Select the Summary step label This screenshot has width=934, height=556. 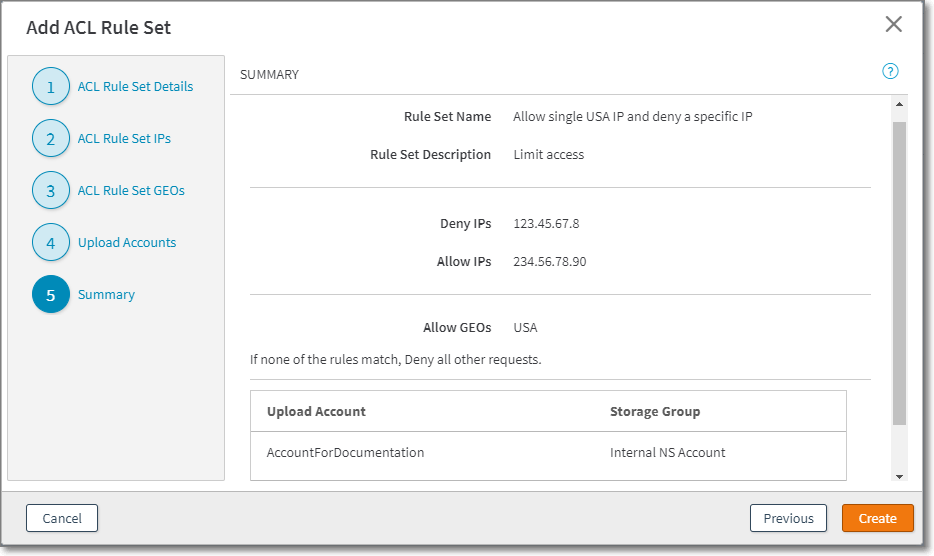pos(106,295)
